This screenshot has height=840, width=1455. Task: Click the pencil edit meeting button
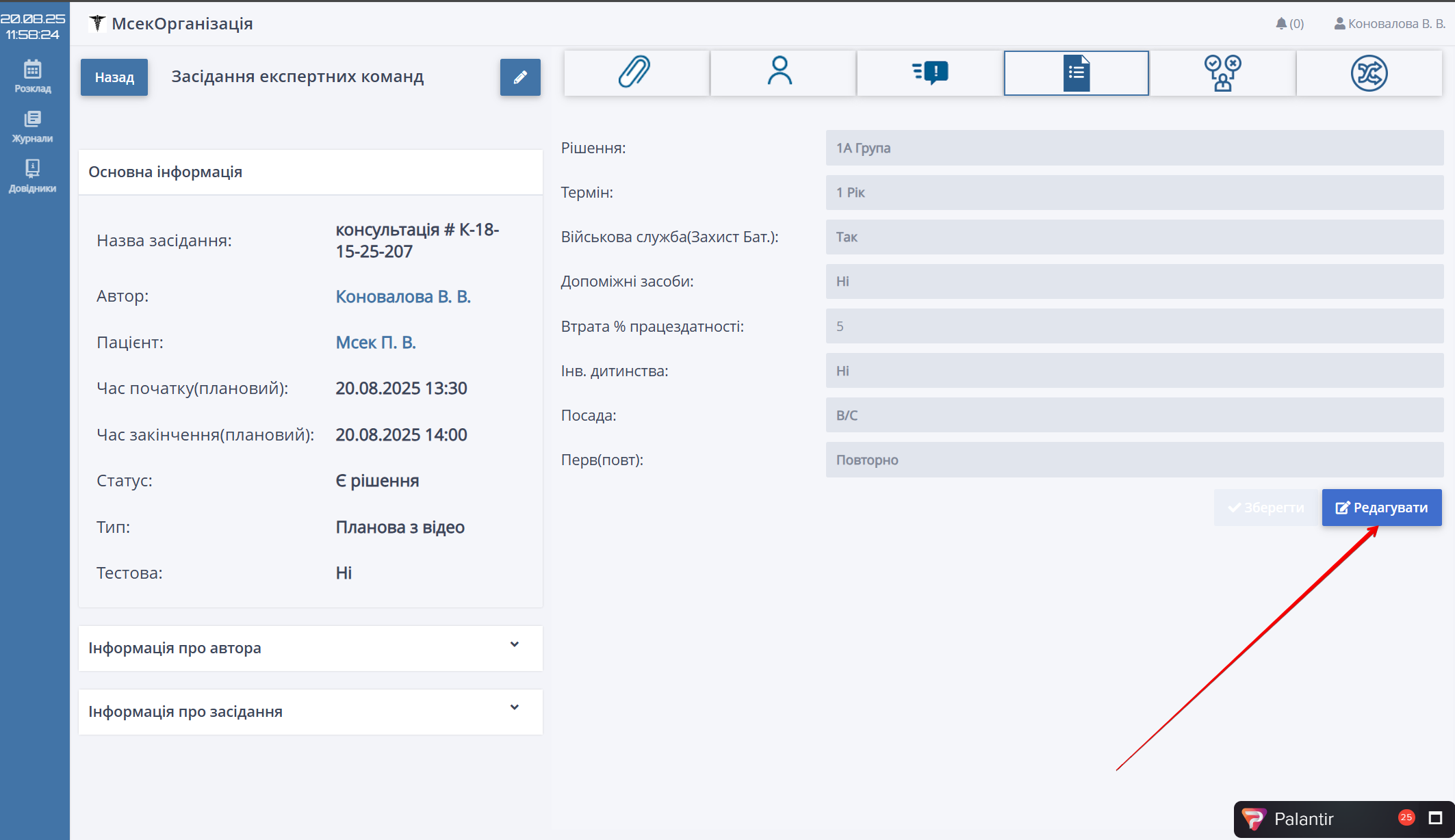520,77
